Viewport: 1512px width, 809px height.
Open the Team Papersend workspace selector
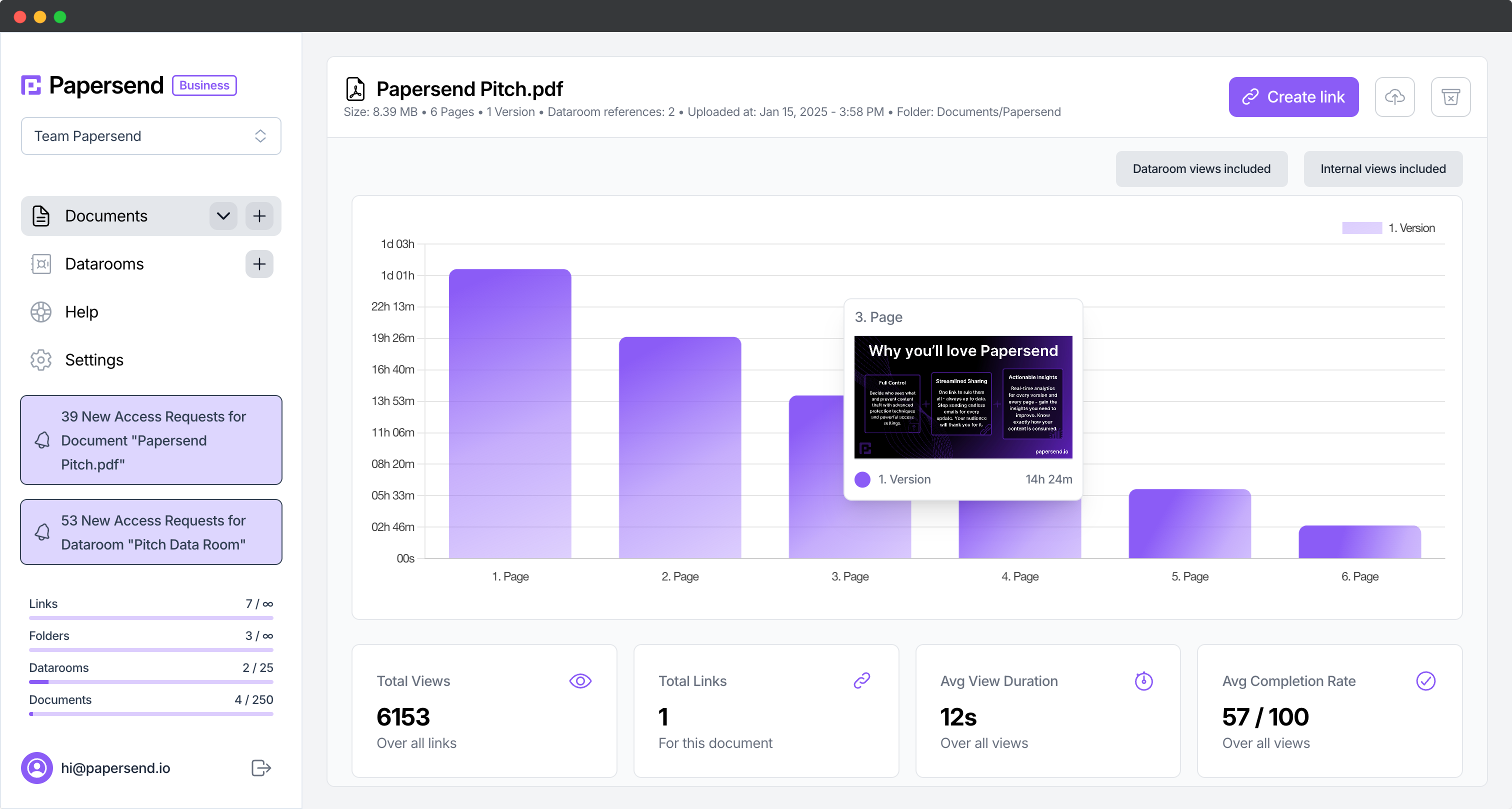150,135
